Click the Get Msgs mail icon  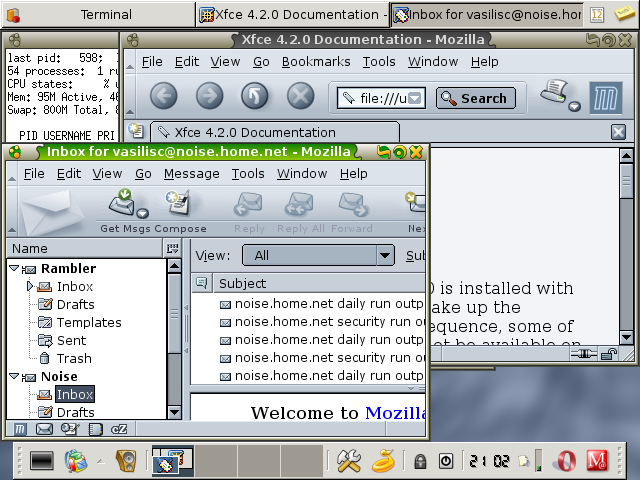tap(122, 202)
